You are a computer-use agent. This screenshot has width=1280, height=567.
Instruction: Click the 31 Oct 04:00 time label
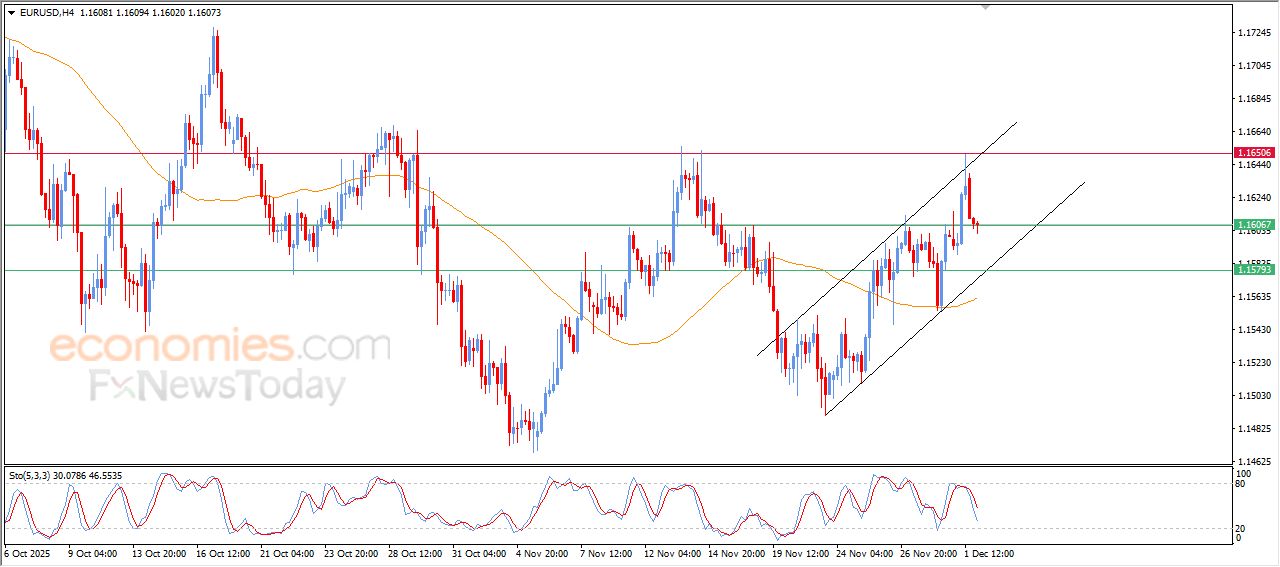pos(479,553)
